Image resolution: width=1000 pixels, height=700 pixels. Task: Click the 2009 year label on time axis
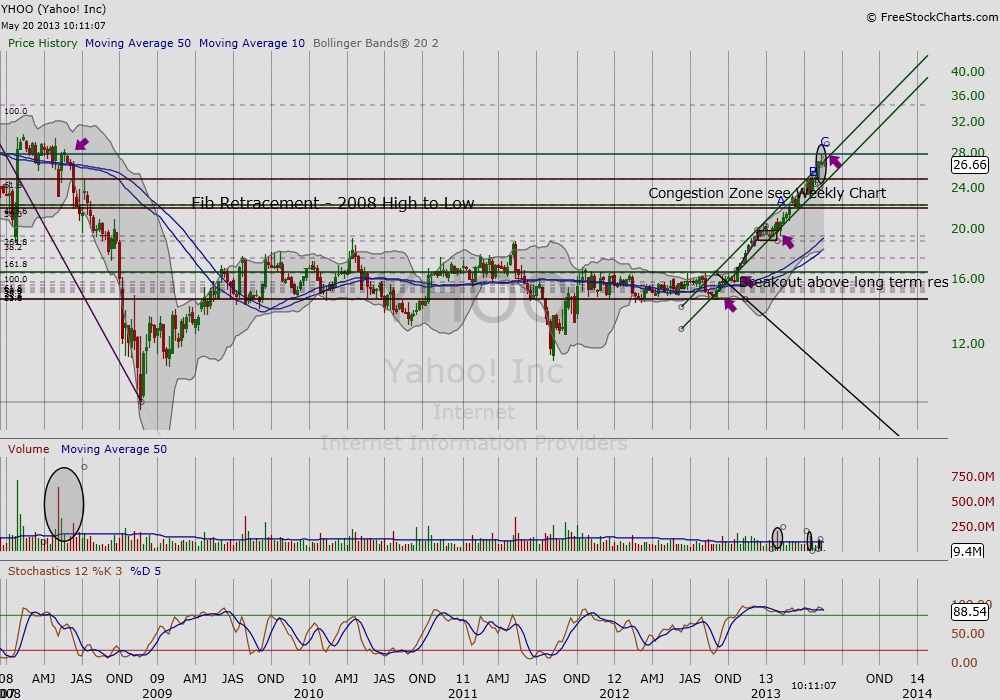tap(157, 693)
